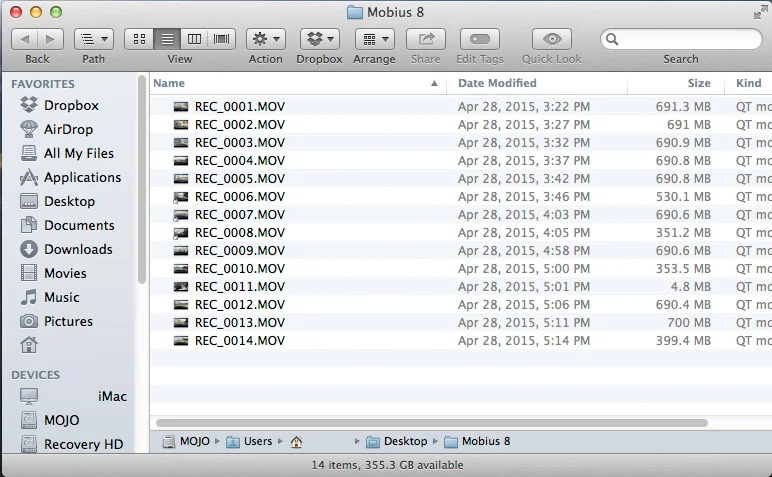Open the Path dropdown button
The width and height of the screenshot is (772, 477).
[94, 39]
